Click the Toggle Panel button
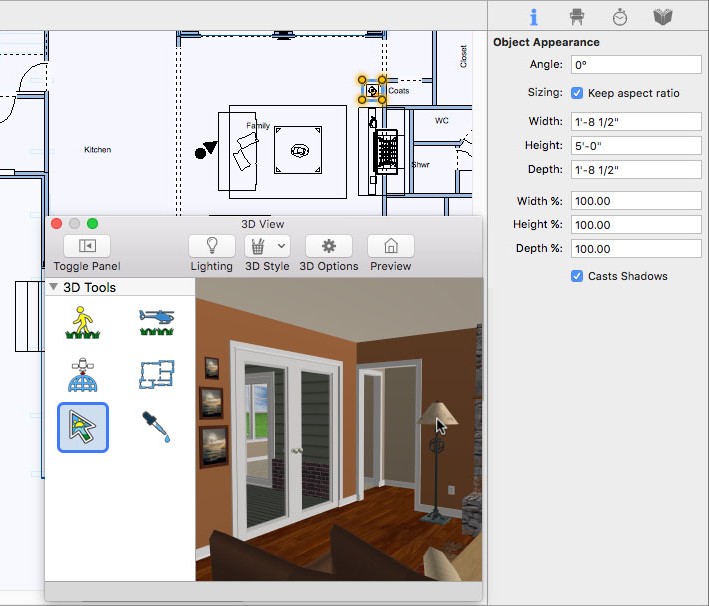This screenshot has width=709, height=606. 87,246
